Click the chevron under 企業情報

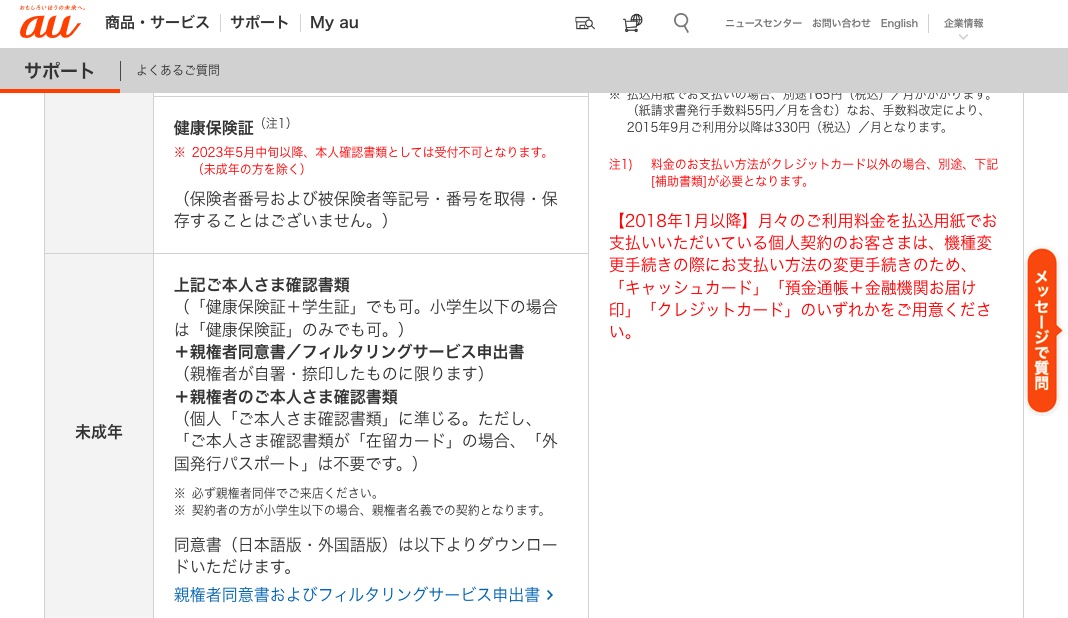pyautogui.click(x=963, y=37)
